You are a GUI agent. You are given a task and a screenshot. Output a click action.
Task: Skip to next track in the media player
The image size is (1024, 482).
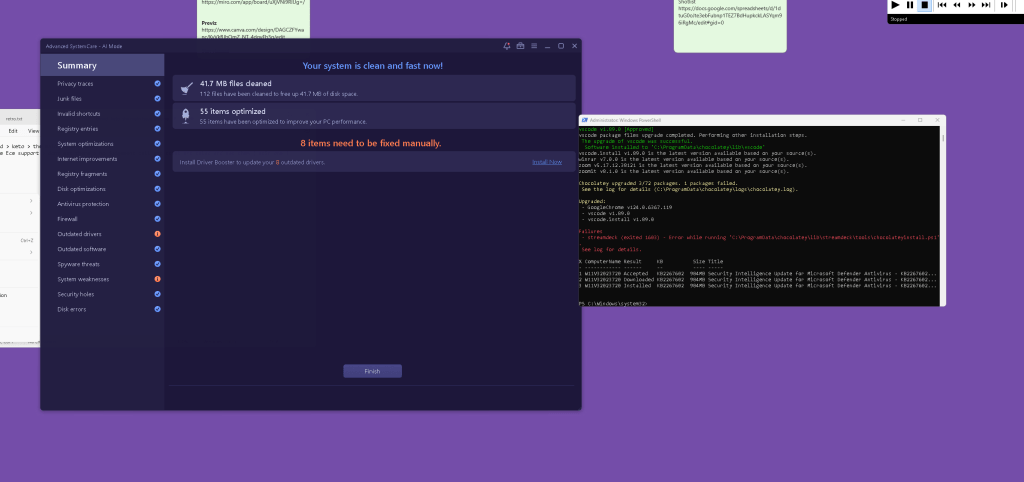point(986,5)
